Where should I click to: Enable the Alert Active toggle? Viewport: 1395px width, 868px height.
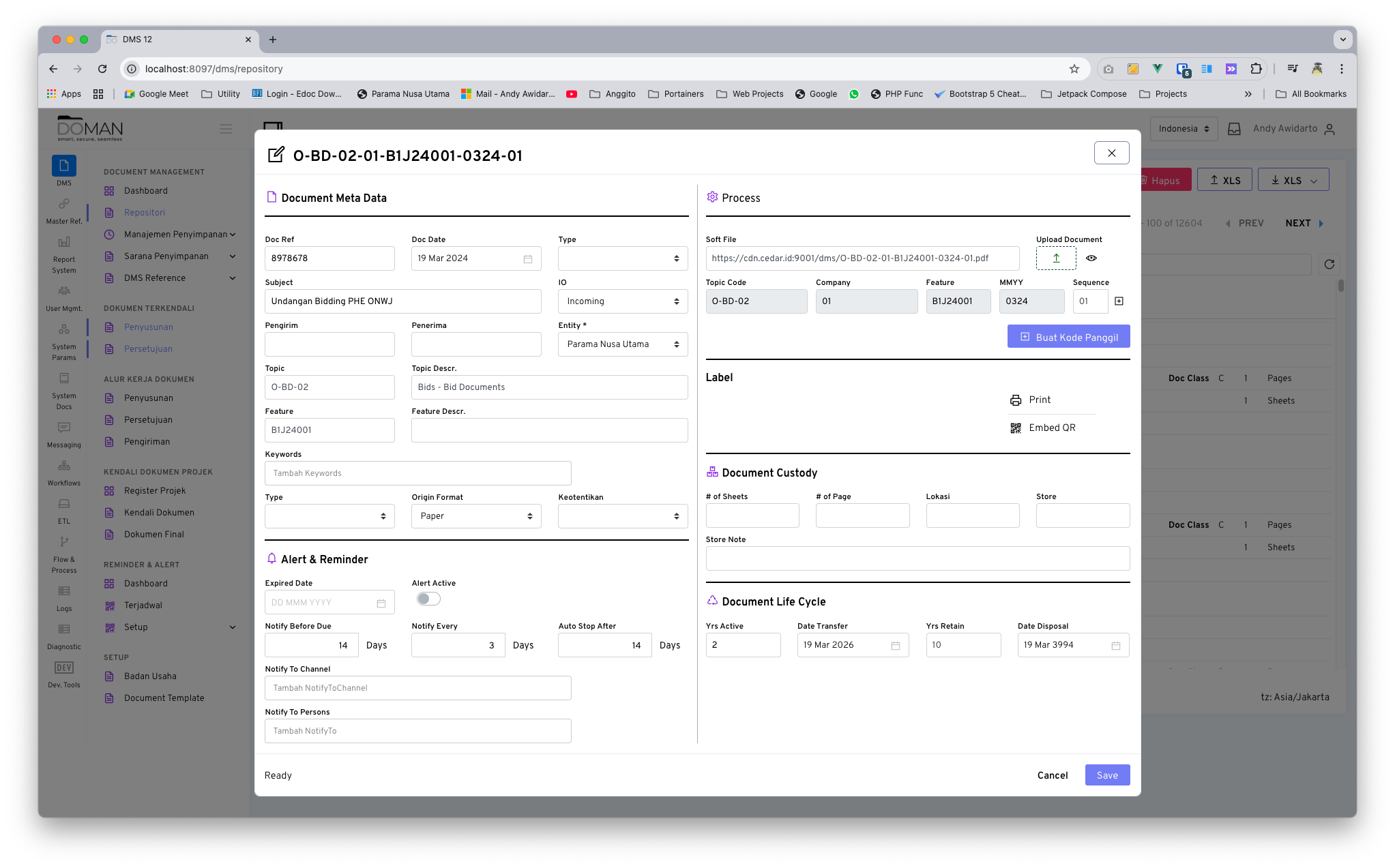pos(428,598)
